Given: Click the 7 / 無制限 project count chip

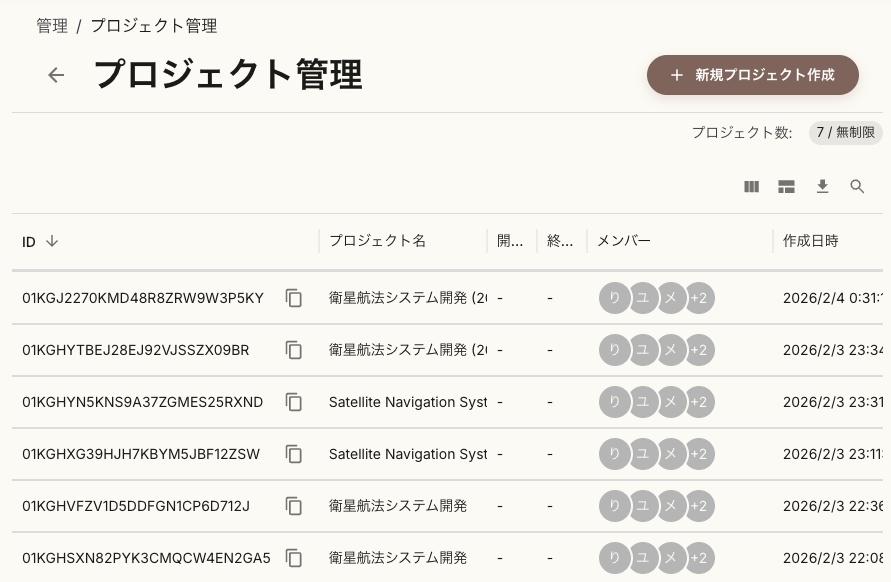Looking at the screenshot, I should [x=845, y=133].
